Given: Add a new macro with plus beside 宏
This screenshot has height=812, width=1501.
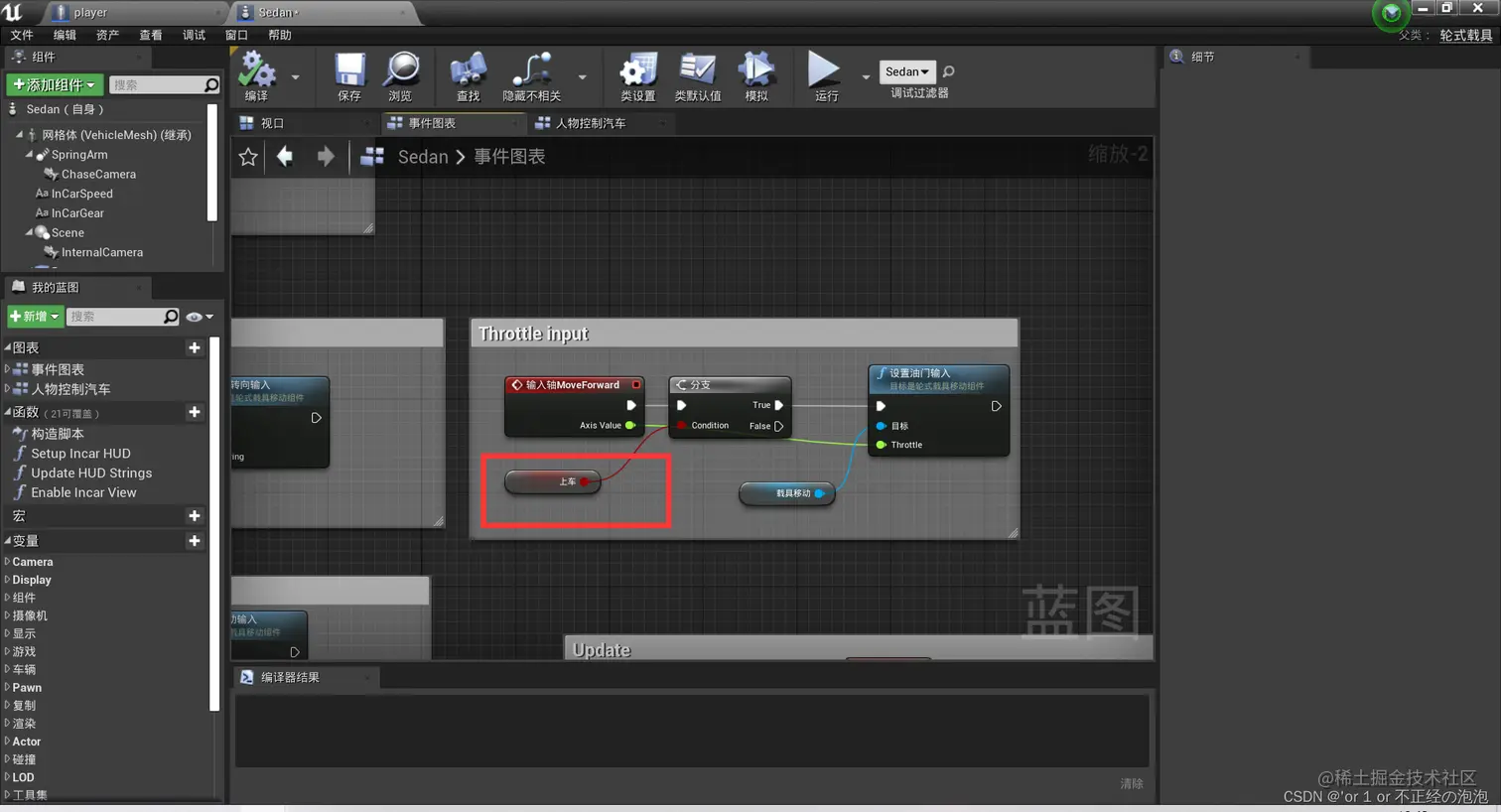Looking at the screenshot, I should (x=195, y=516).
